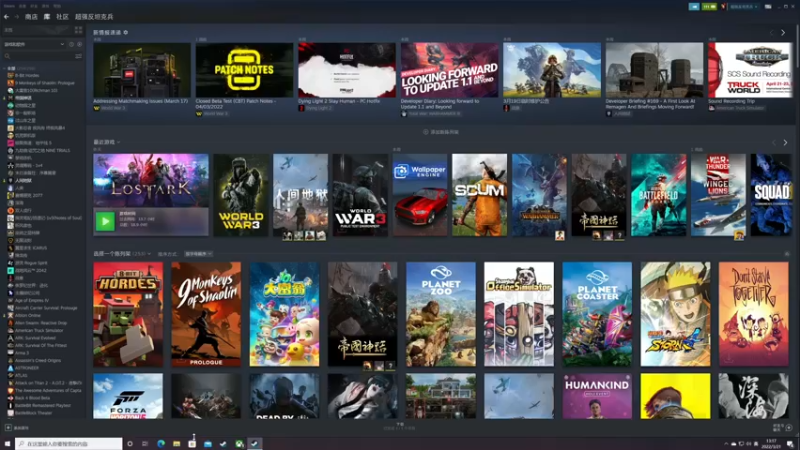The width and height of the screenshot is (800, 450).
Task: Open the 社区 (Community) tab
Action: (62, 17)
